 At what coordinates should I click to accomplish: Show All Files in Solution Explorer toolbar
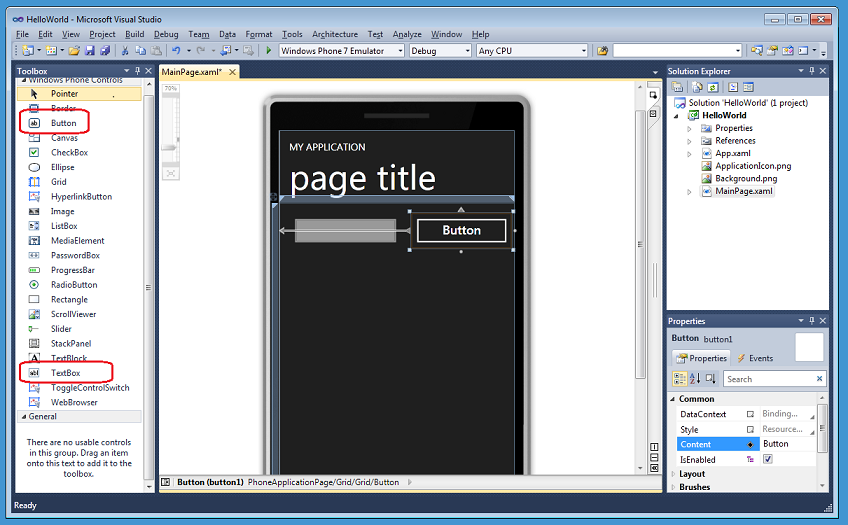(x=698, y=87)
